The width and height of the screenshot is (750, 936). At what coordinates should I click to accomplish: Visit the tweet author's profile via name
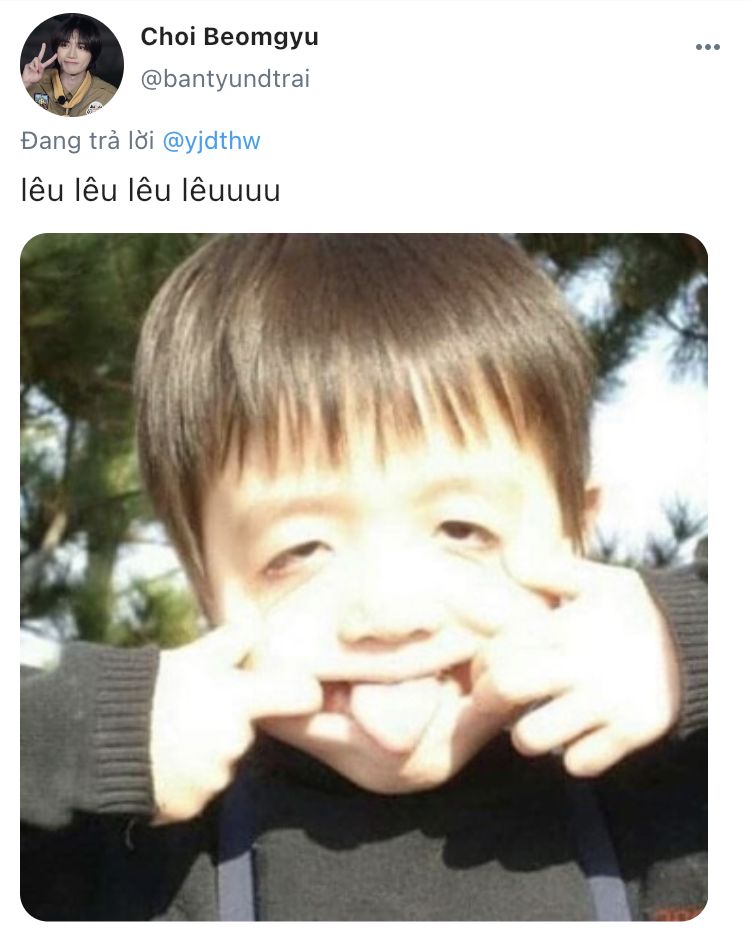click(229, 37)
